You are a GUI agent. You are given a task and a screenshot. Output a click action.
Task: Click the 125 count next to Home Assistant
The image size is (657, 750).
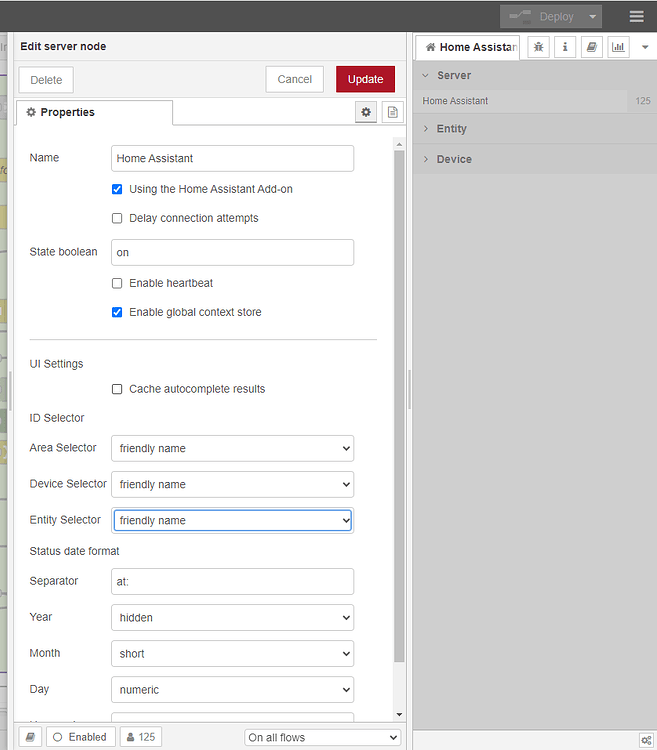642,101
